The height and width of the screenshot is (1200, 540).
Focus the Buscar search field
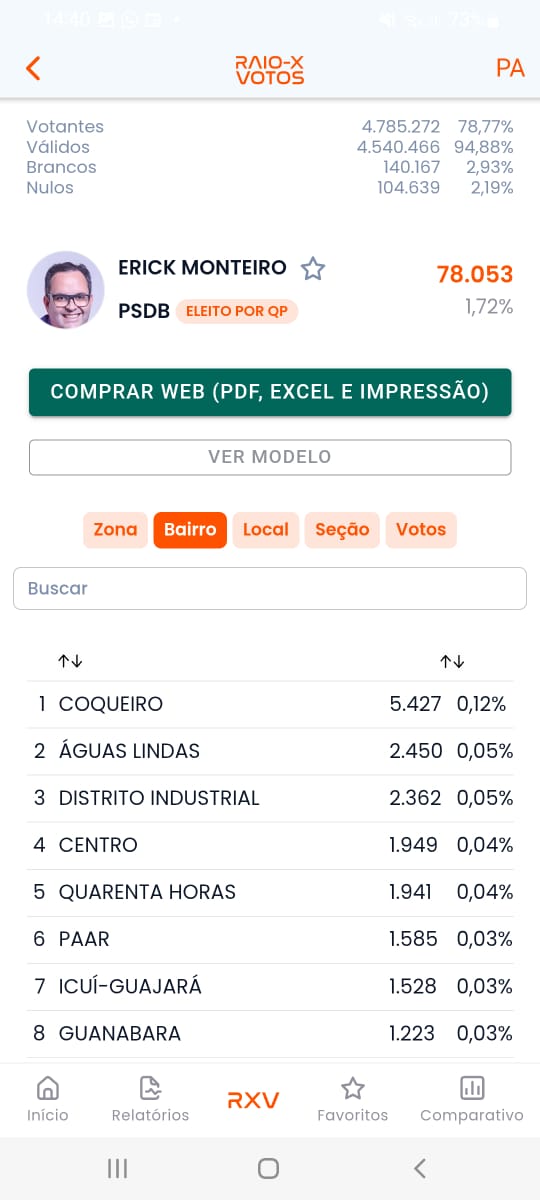[x=270, y=588]
